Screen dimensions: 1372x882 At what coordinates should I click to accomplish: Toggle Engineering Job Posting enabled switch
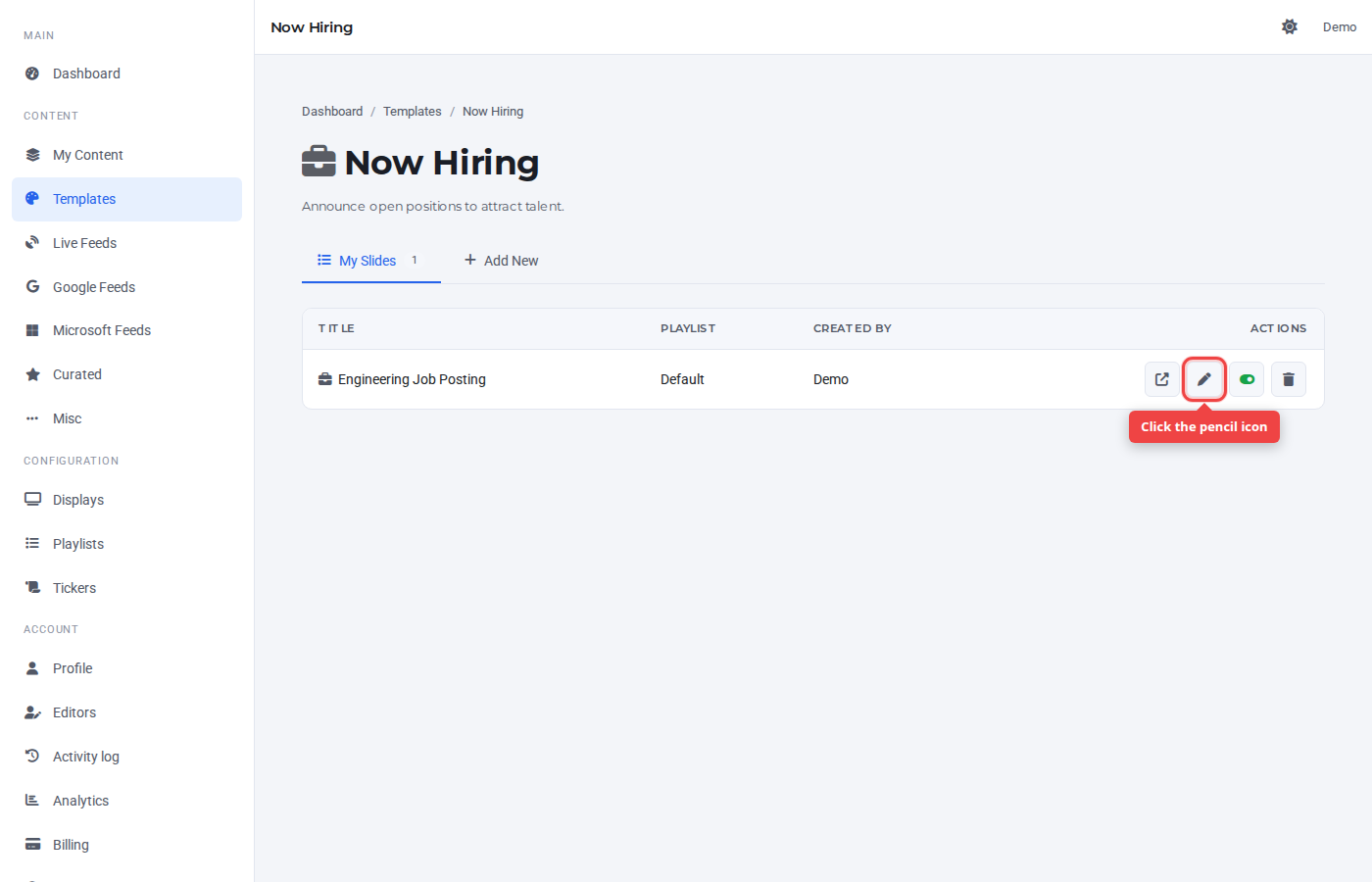click(x=1247, y=379)
